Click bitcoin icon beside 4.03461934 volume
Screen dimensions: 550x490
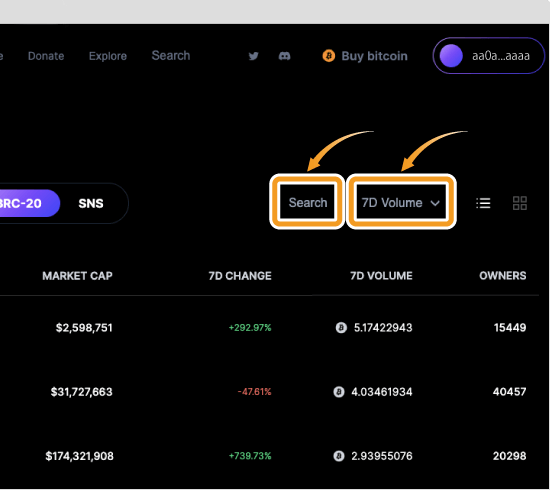point(338,392)
